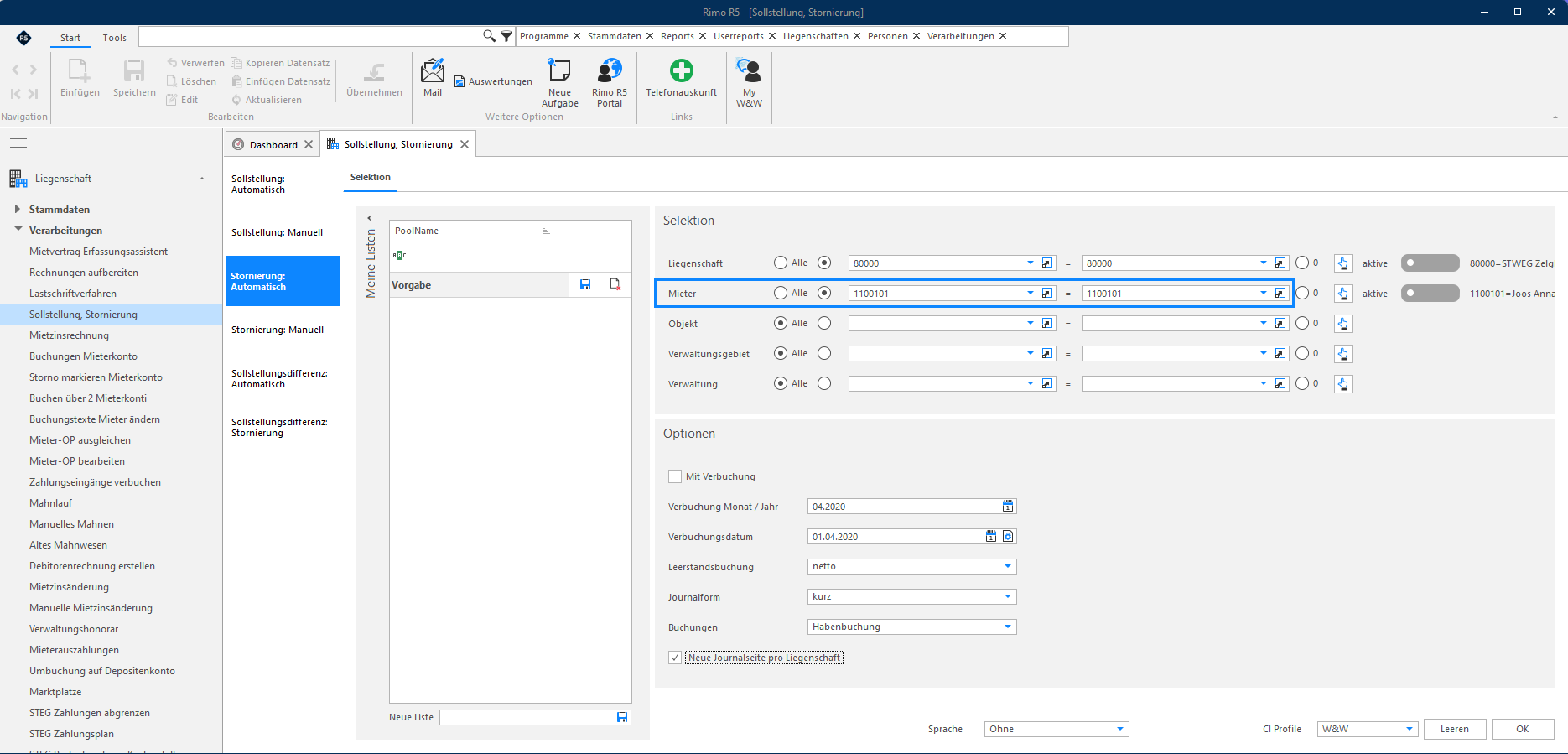1568x754 pixels.
Task: Open My W&W
Action: click(x=749, y=82)
